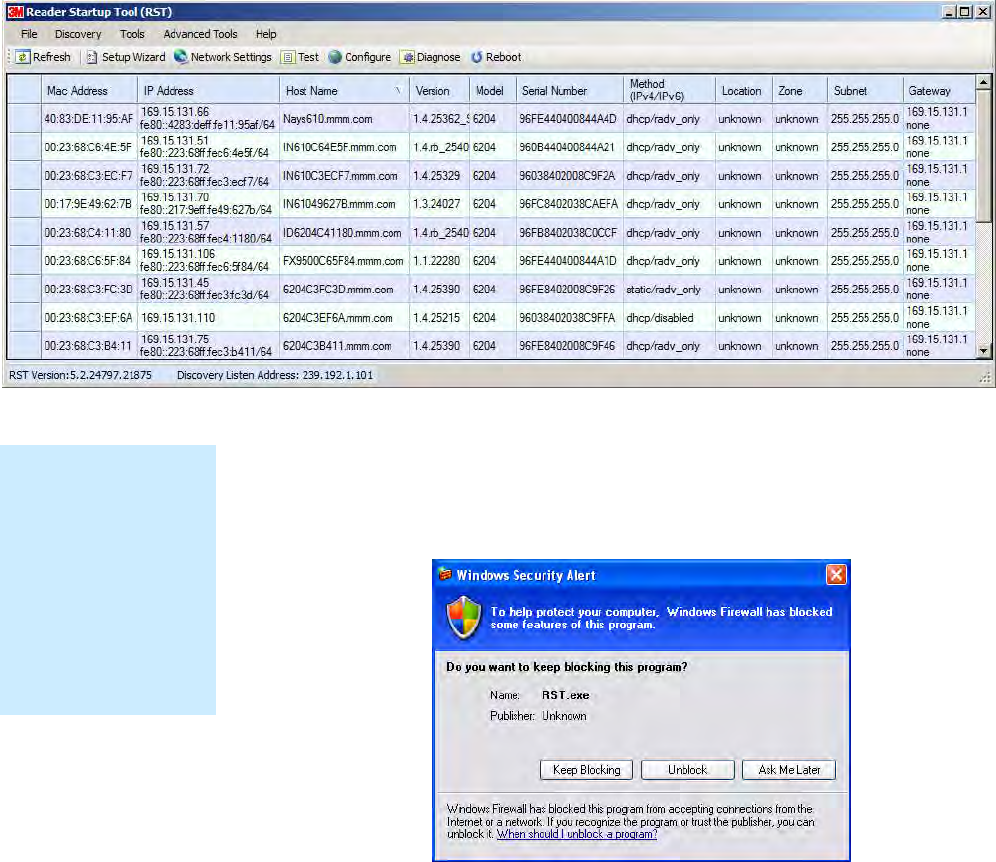Open the Setup Wizard icon
996x862 pixels.
click(x=92, y=57)
